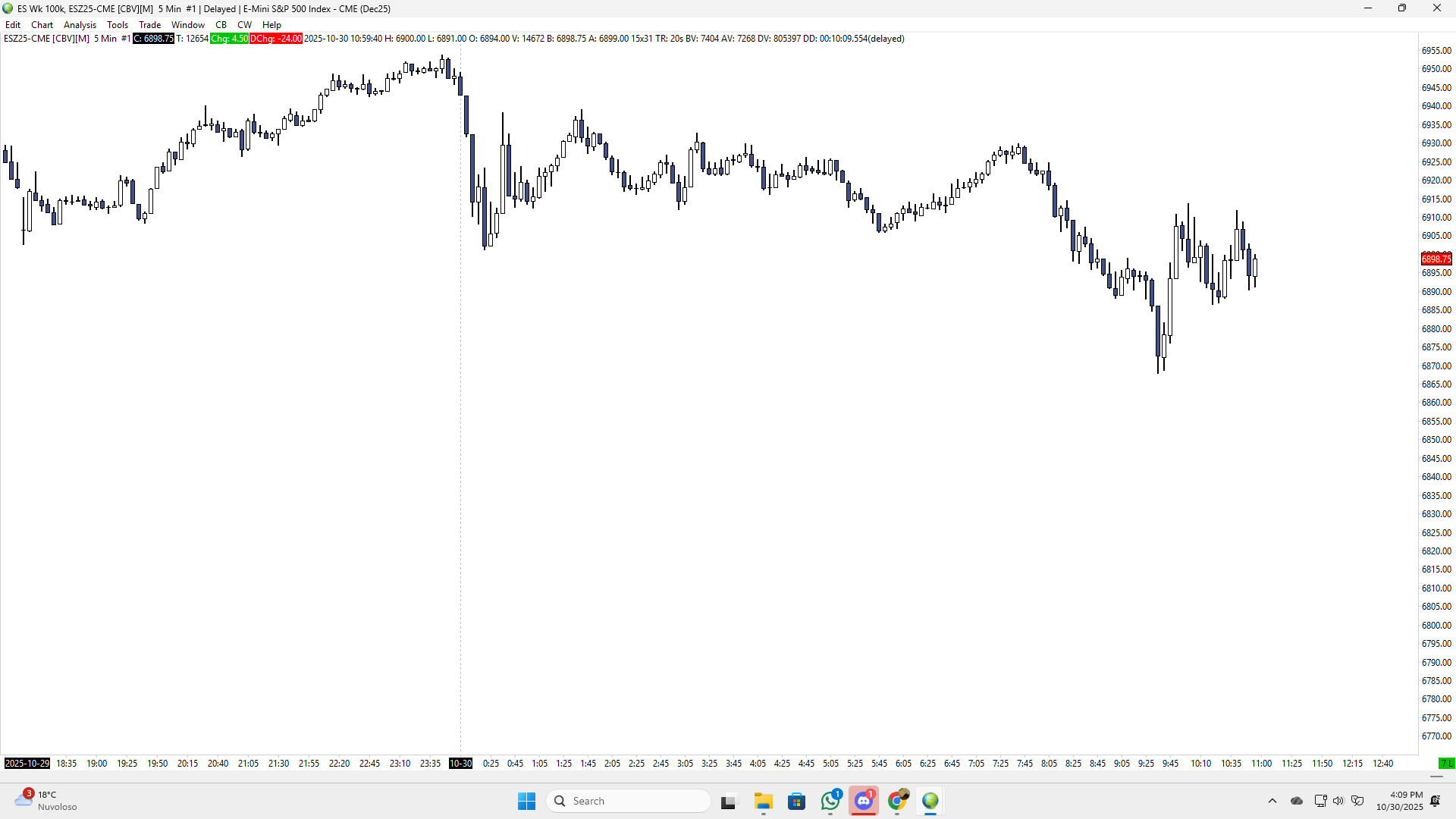Open Microsoft Store taskbar icon

coord(796,801)
